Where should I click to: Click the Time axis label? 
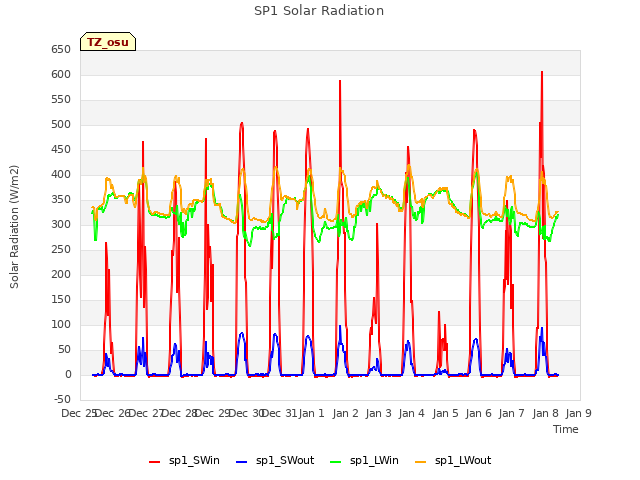point(565,429)
